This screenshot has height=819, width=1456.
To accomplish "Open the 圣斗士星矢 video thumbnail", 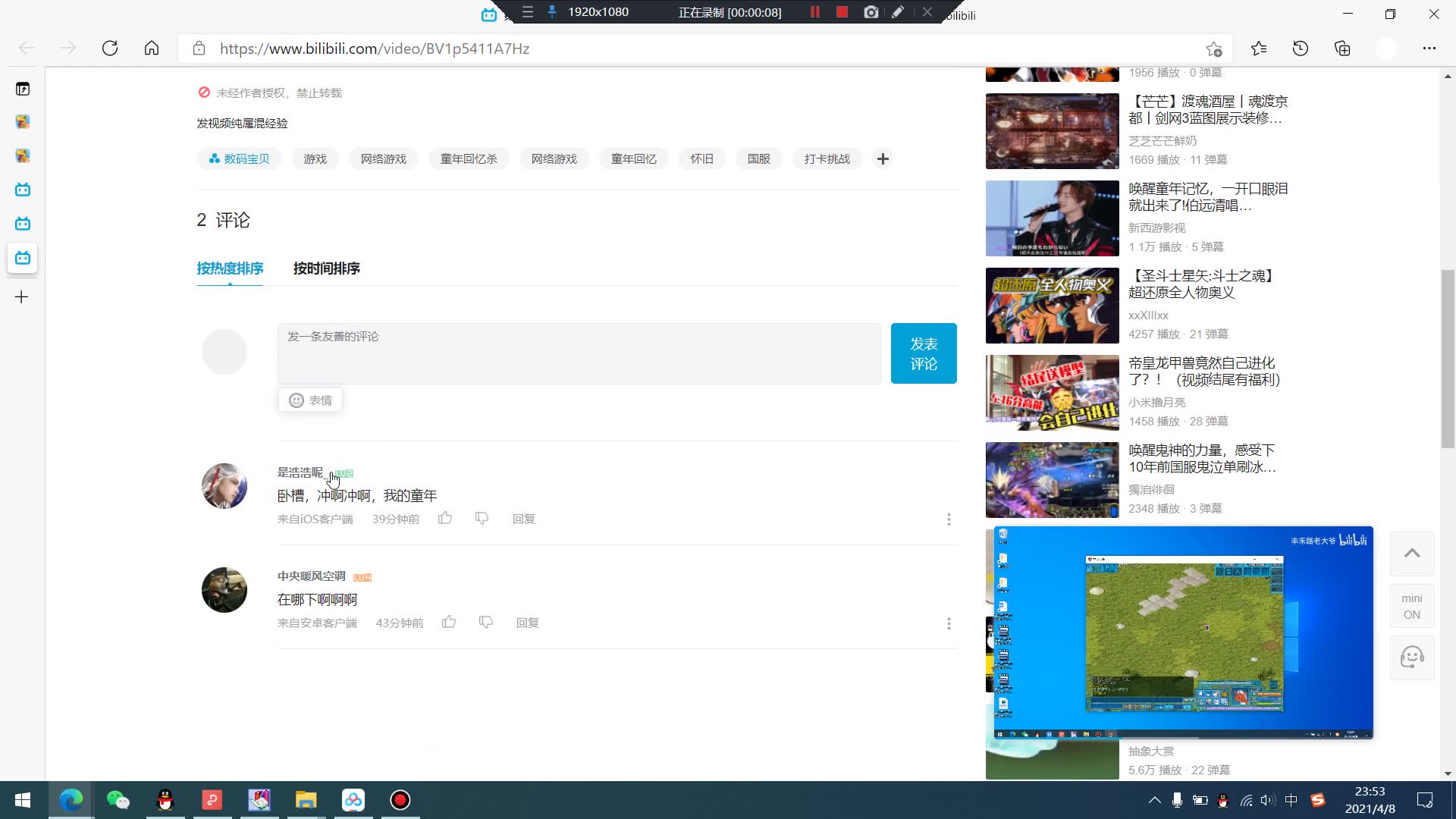I will point(1053,306).
